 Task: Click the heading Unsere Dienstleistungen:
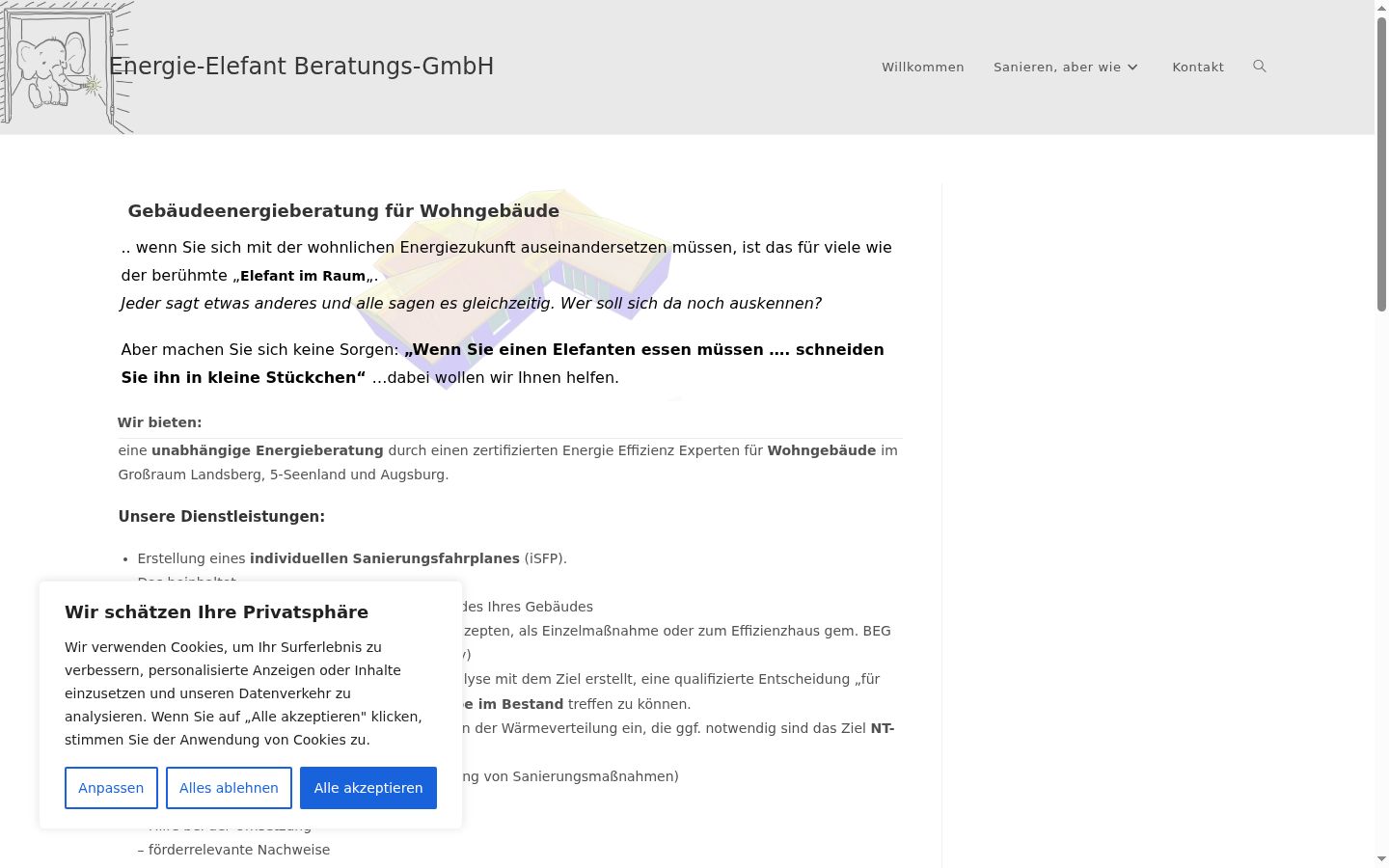222,517
